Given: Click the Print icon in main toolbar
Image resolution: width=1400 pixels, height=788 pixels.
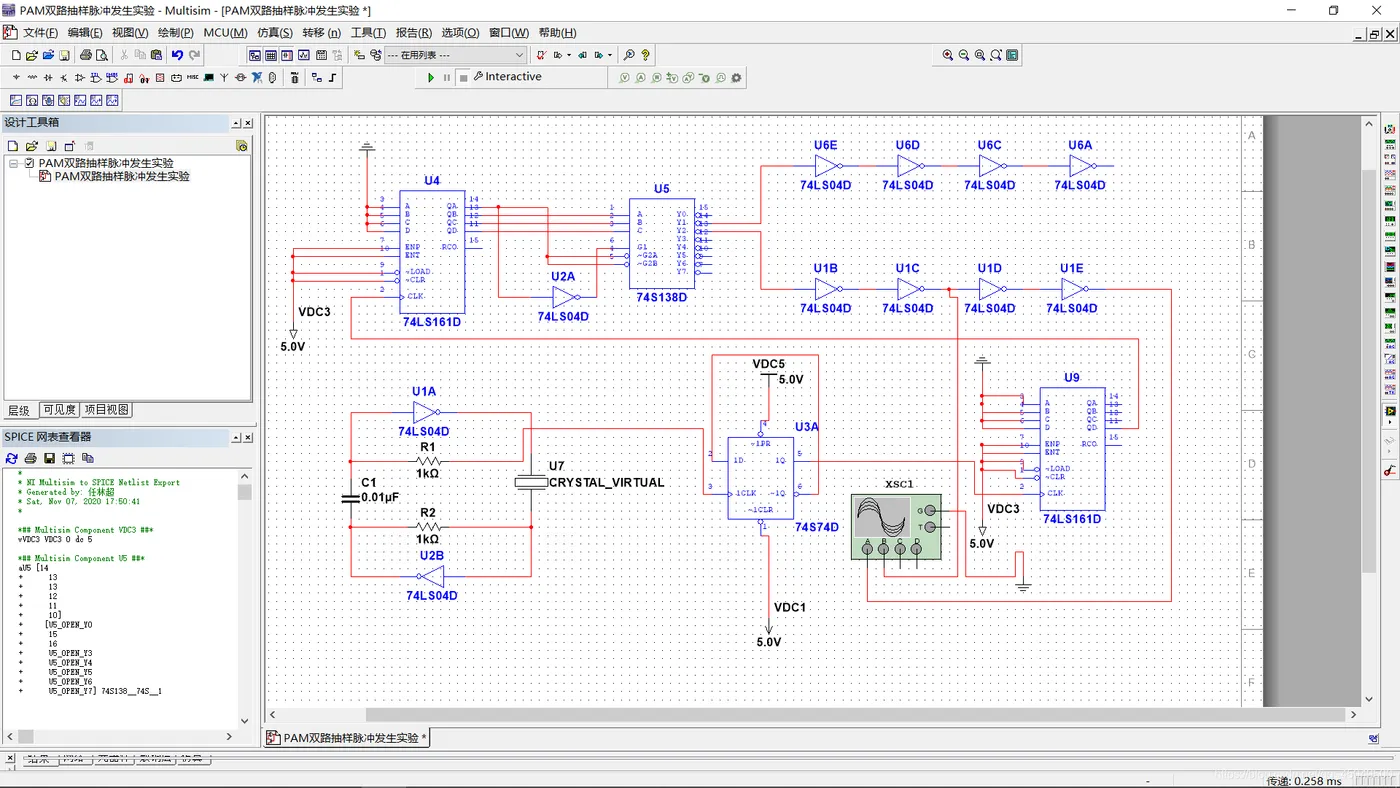Looking at the screenshot, I should [86, 55].
